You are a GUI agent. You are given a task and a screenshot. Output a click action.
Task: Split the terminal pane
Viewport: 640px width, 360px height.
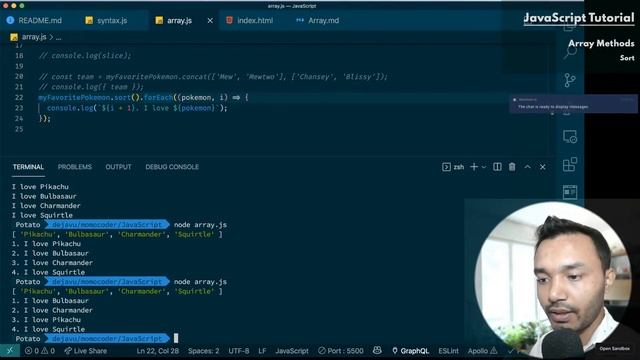coord(497,167)
